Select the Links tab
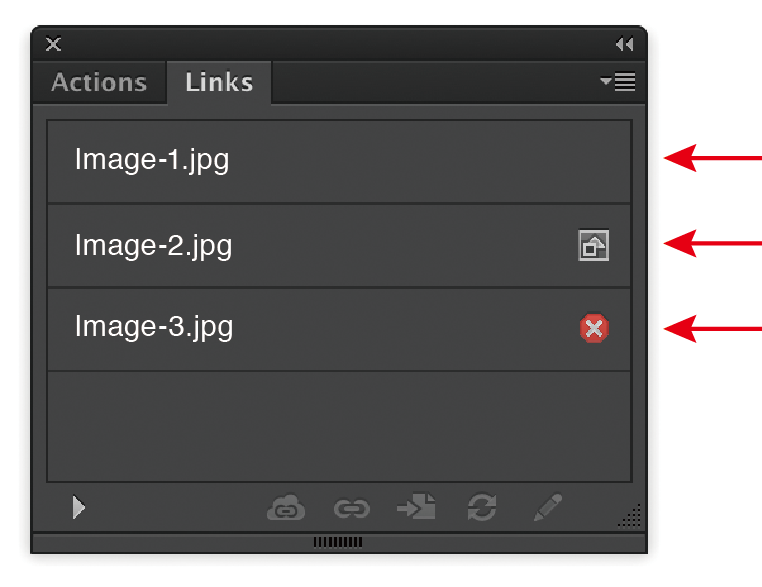The image size is (762, 587). click(219, 82)
